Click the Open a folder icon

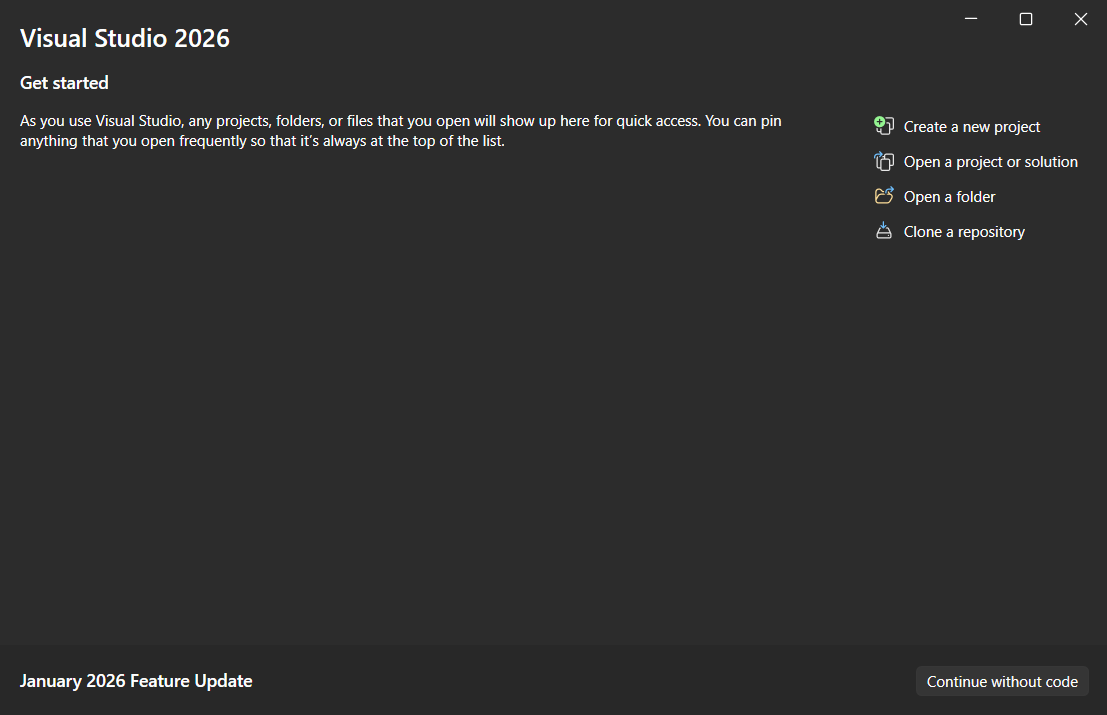883,196
